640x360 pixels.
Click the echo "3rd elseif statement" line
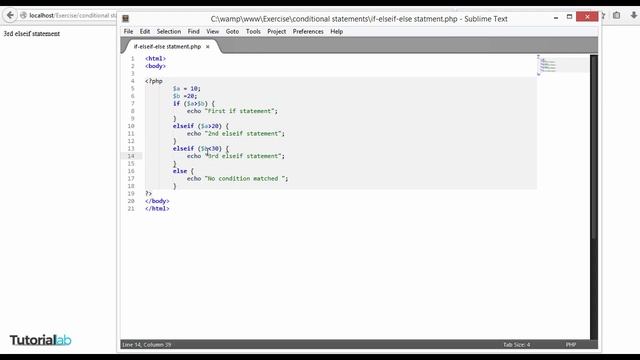pyautogui.click(x=236, y=156)
